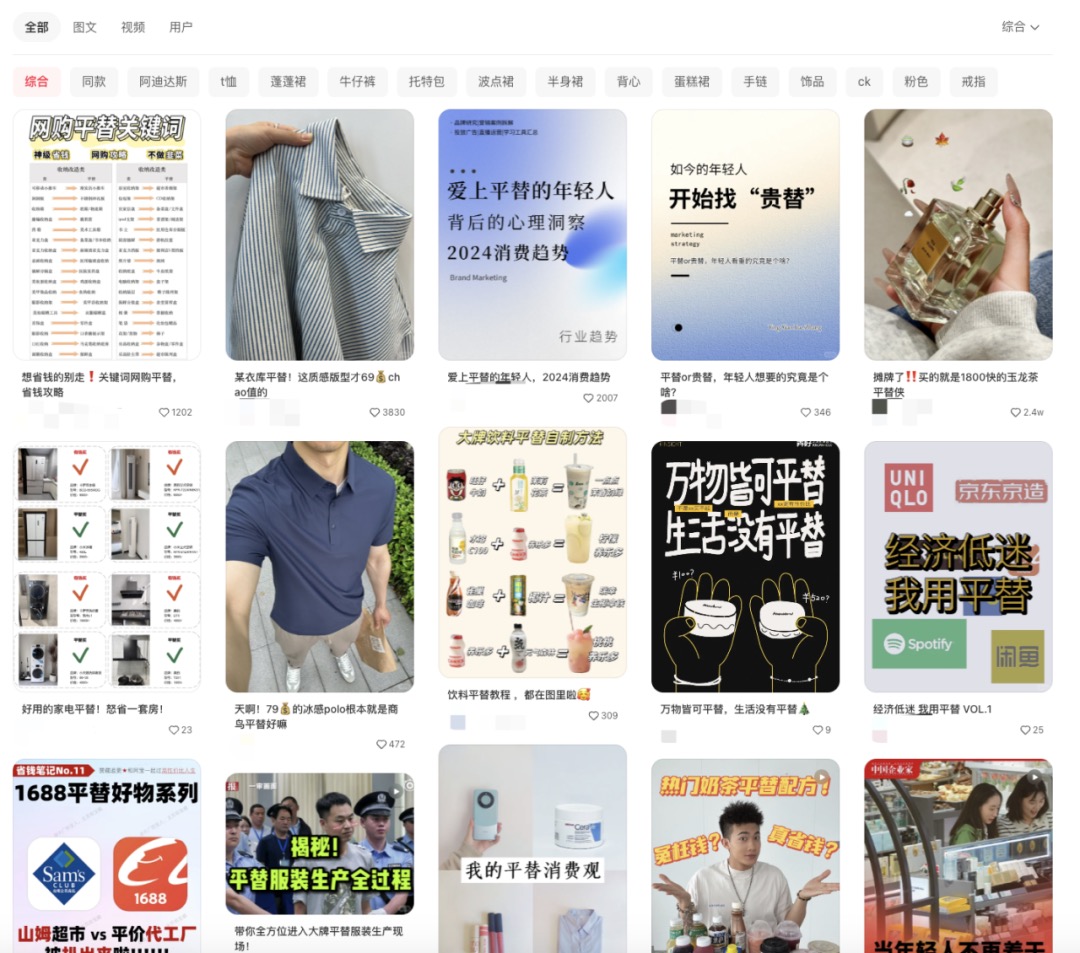Toggle the ck filter chip
This screenshot has height=953, width=1080.
point(863,81)
